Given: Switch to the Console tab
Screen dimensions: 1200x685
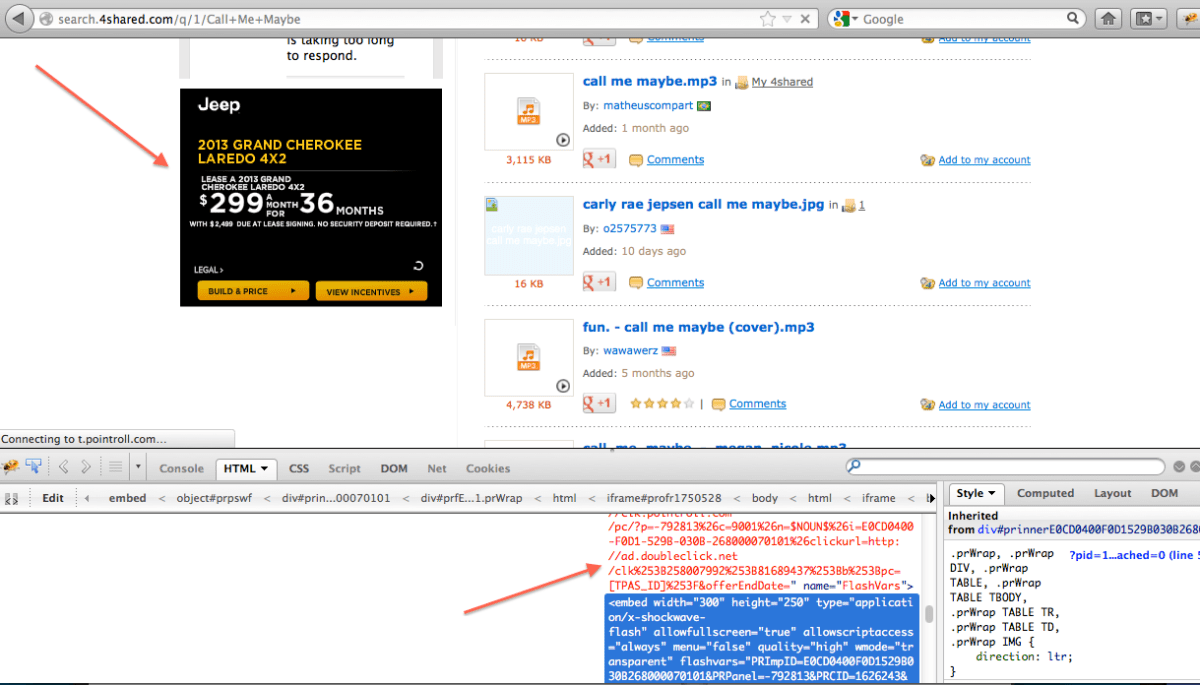Looking at the screenshot, I should pyautogui.click(x=181, y=468).
